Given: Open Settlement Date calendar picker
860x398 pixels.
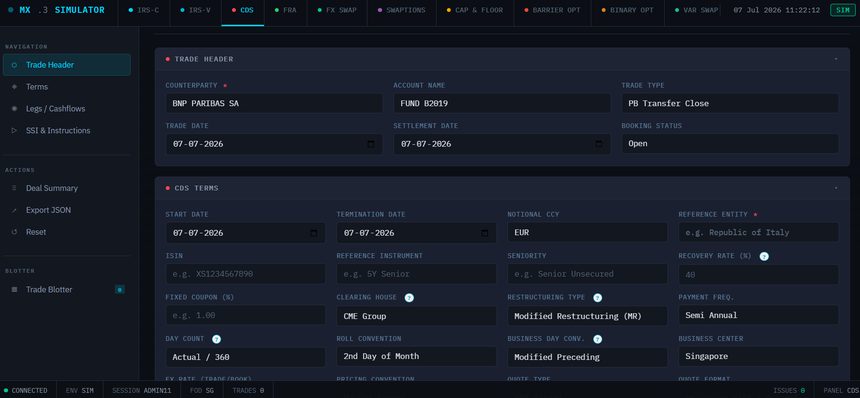Looking at the screenshot, I should pyautogui.click(x=598, y=144).
